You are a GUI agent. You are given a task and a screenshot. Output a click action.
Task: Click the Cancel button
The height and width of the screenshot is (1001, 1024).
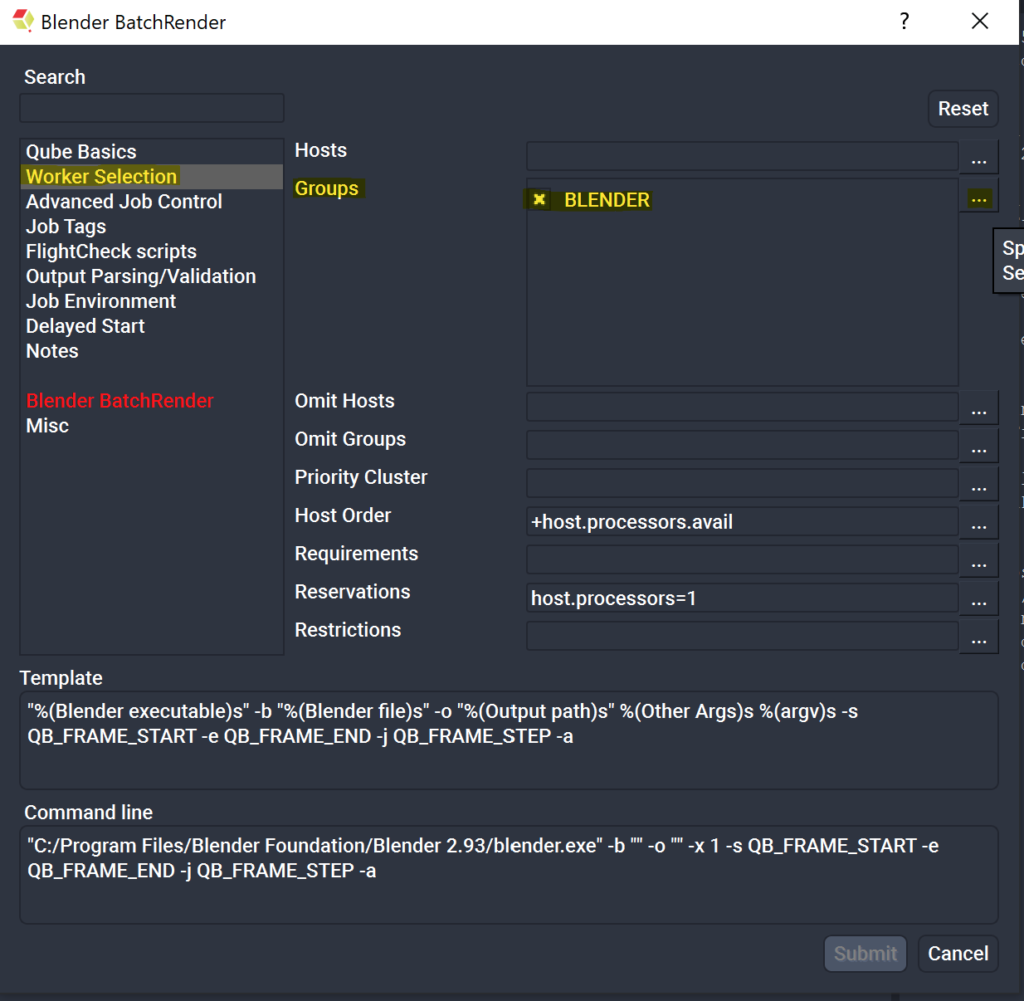957,954
